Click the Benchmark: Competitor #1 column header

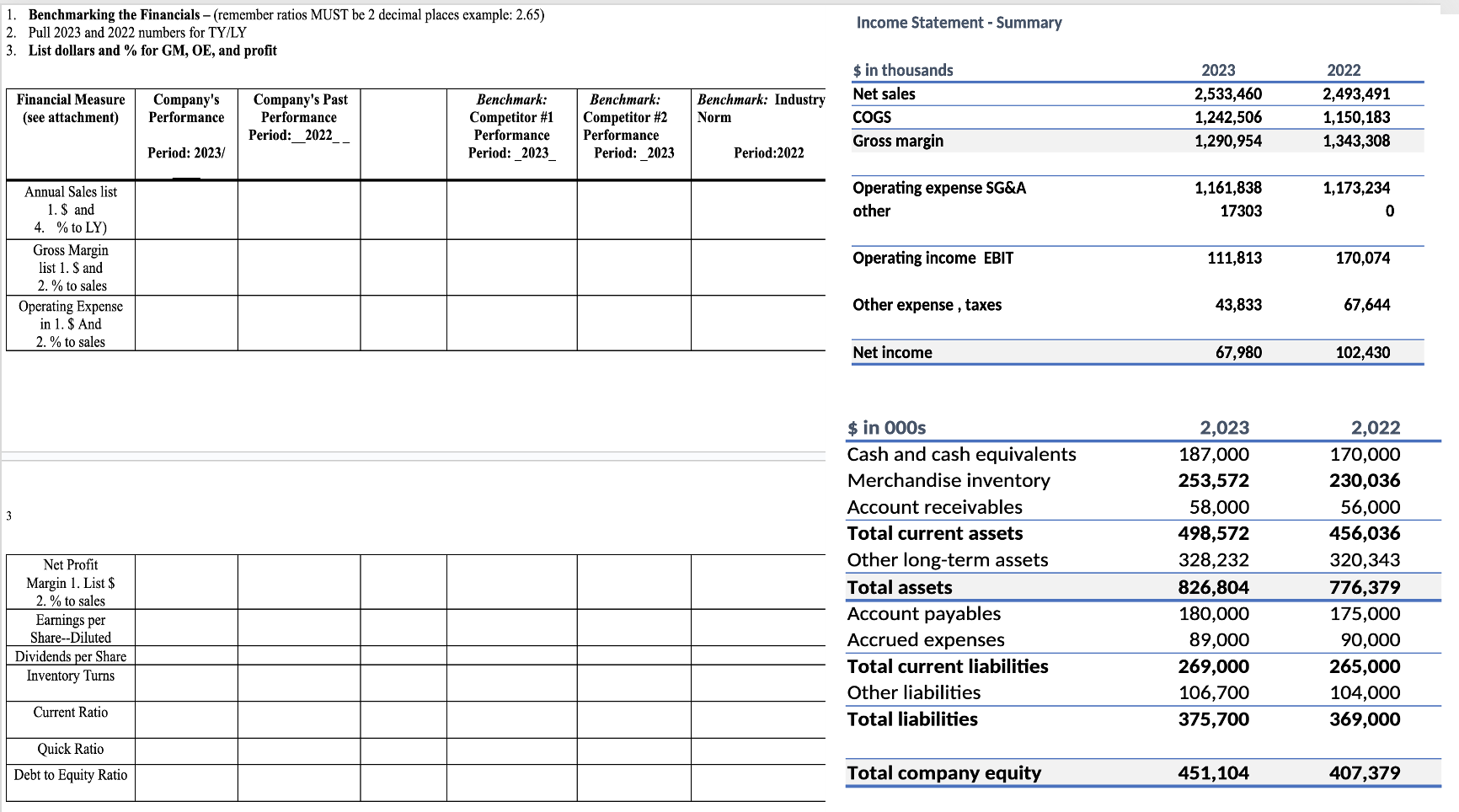(510, 126)
